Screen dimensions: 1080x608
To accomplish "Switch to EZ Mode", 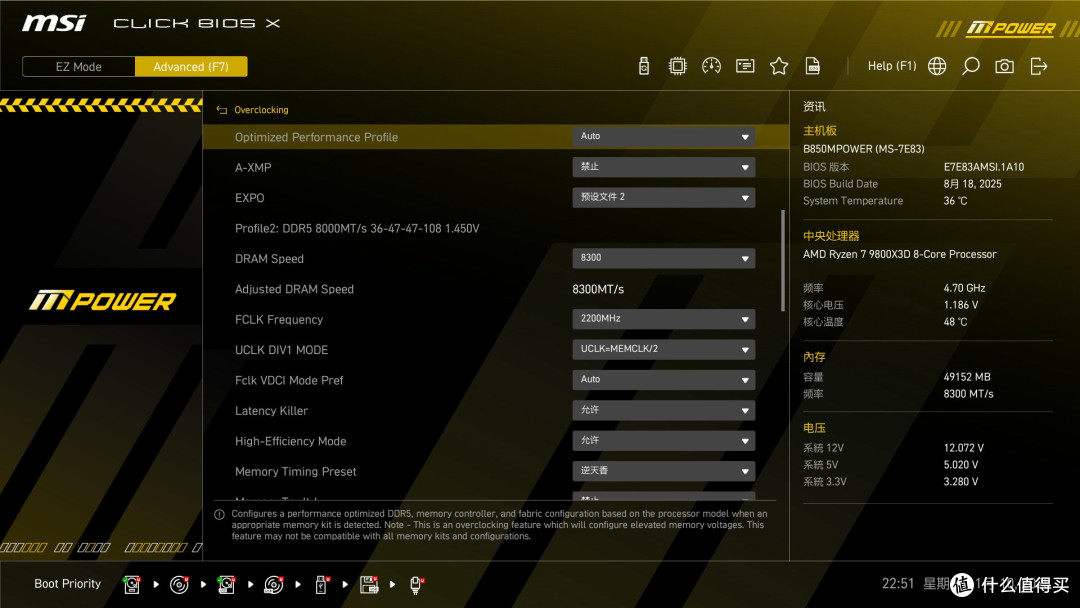I will tap(78, 66).
